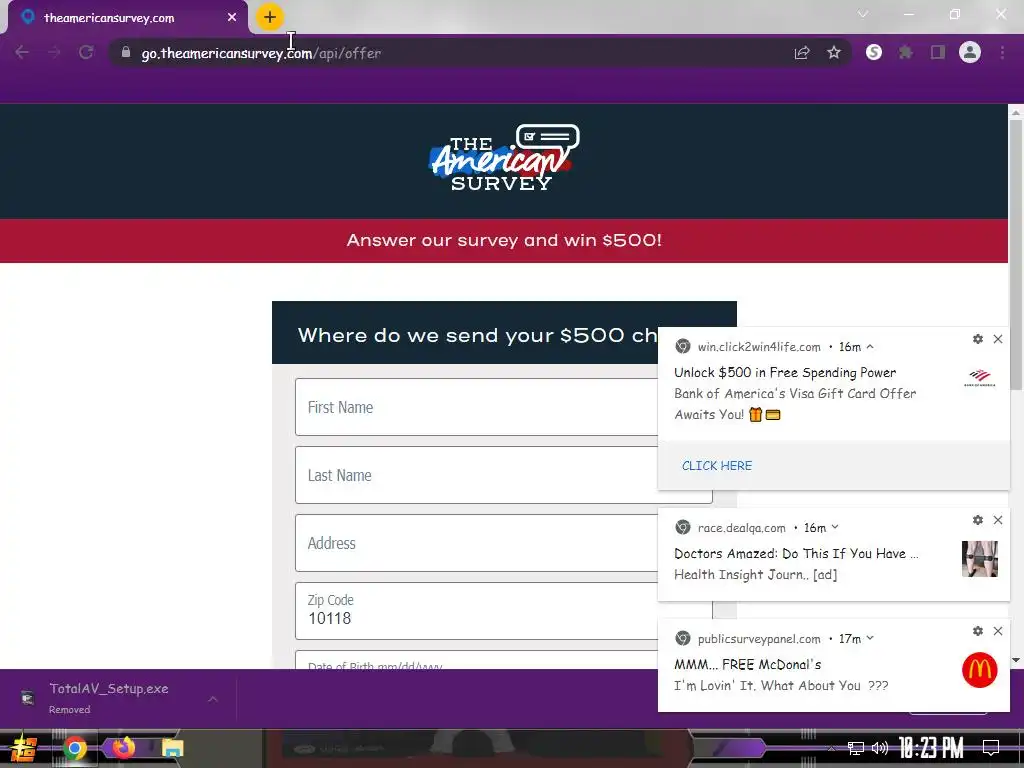View site info via the padlock icon
This screenshot has width=1024, height=768.
click(x=126, y=52)
